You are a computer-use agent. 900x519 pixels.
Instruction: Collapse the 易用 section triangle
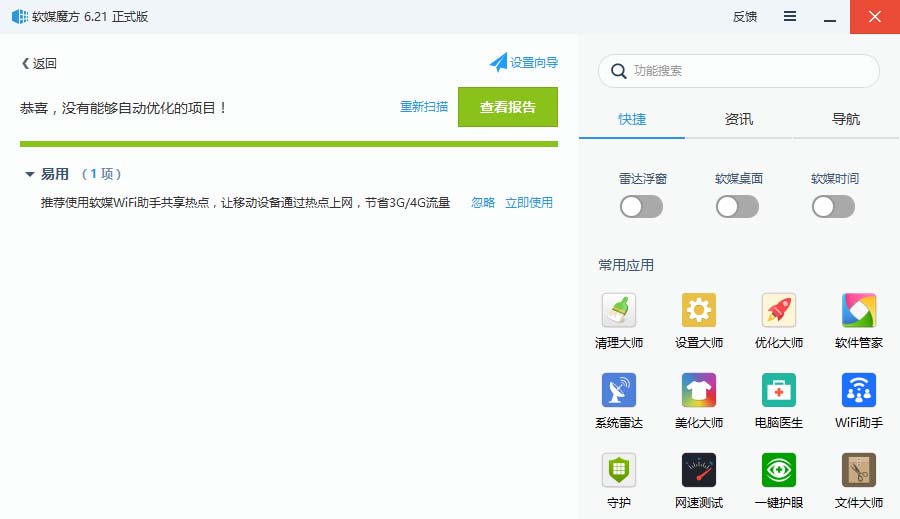click(30, 174)
